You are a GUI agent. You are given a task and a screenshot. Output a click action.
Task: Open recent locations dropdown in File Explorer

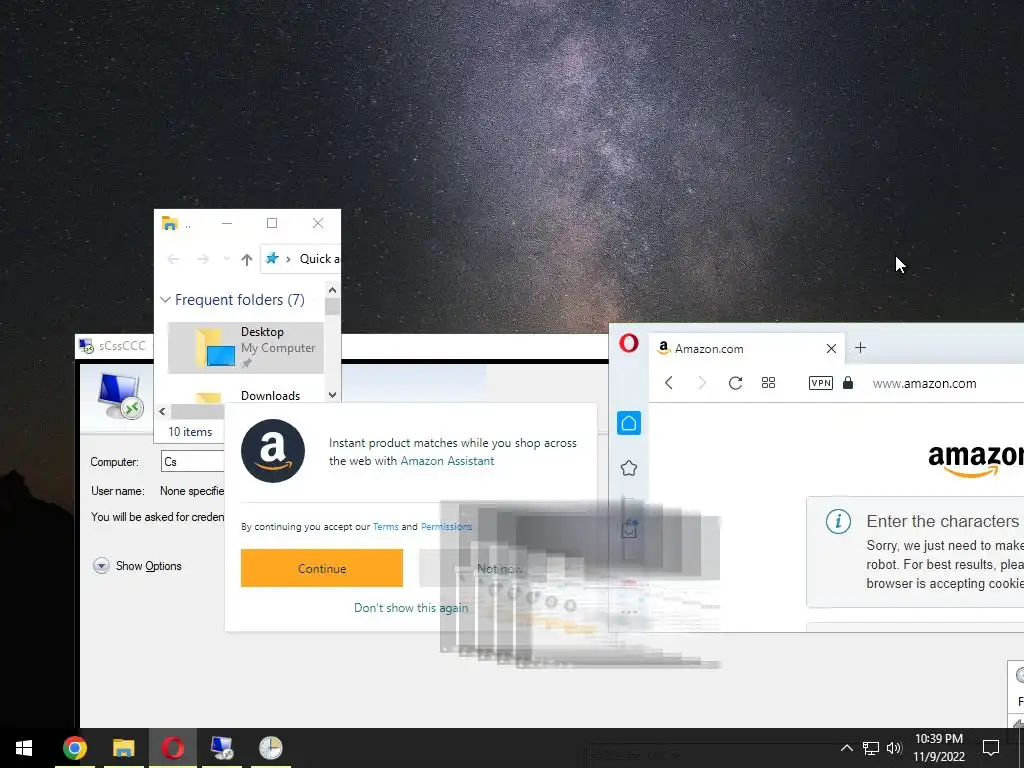[x=226, y=259]
